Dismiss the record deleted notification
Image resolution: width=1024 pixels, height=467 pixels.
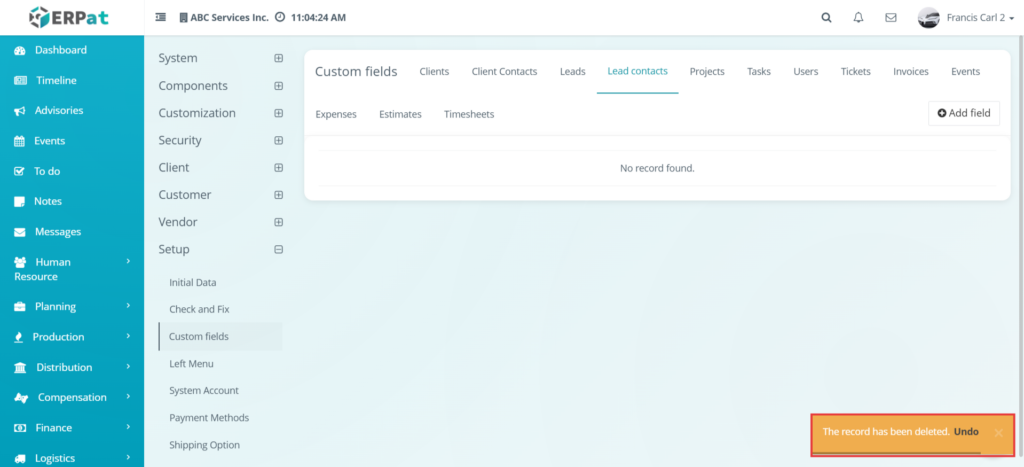pyautogui.click(x=998, y=432)
